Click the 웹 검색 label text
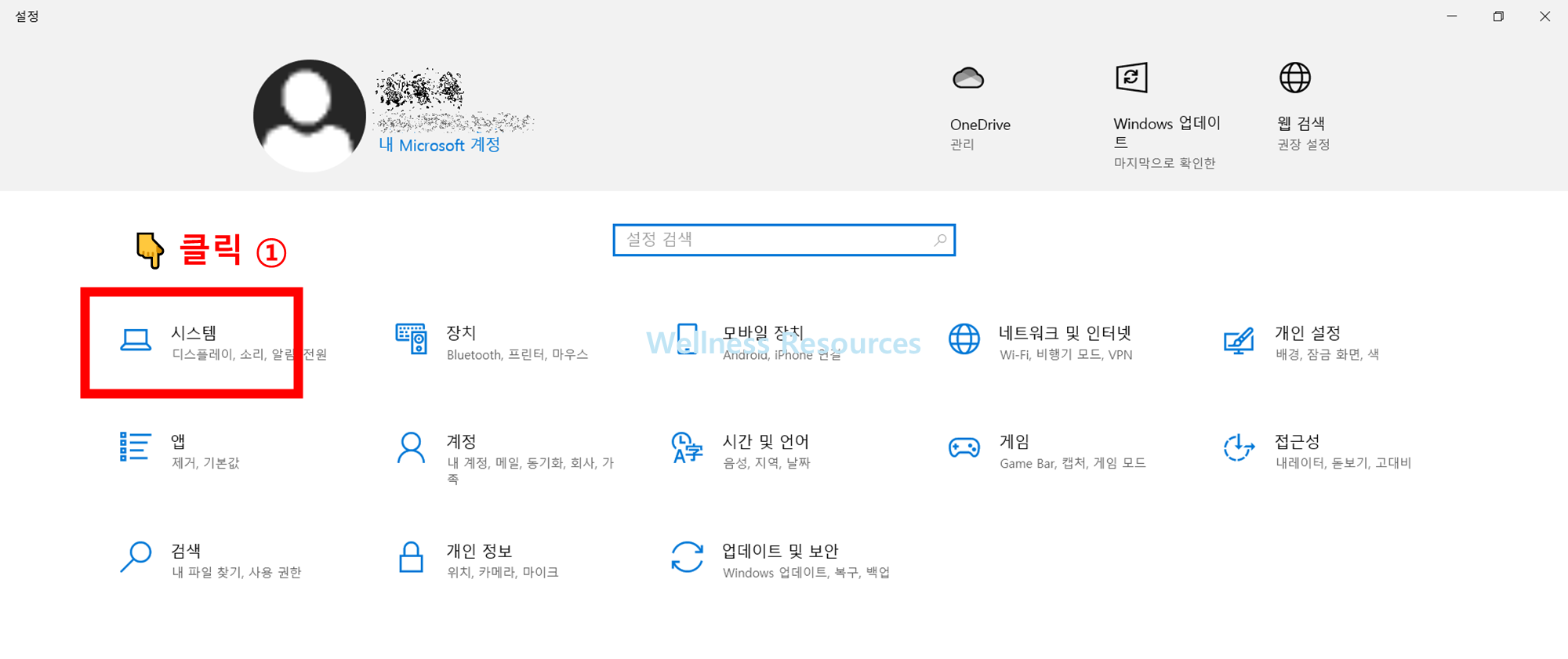The width and height of the screenshot is (1568, 659). (x=1301, y=123)
